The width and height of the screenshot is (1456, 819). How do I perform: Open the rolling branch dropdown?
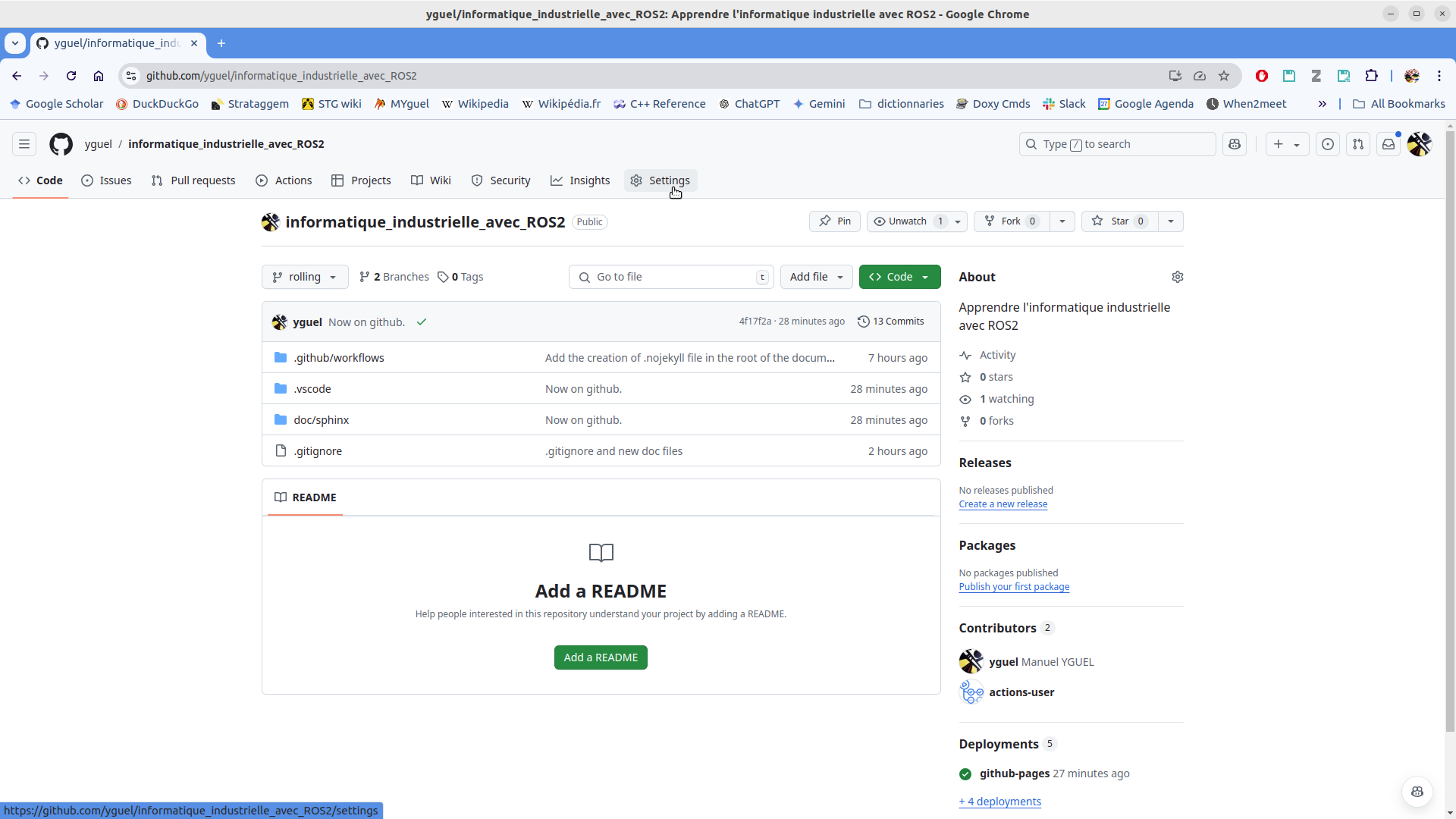(305, 277)
